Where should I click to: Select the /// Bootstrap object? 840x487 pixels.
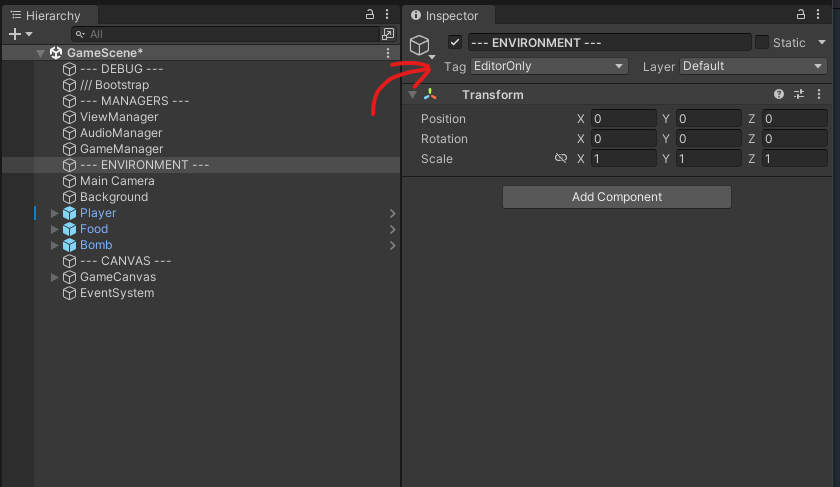click(x=114, y=85)
